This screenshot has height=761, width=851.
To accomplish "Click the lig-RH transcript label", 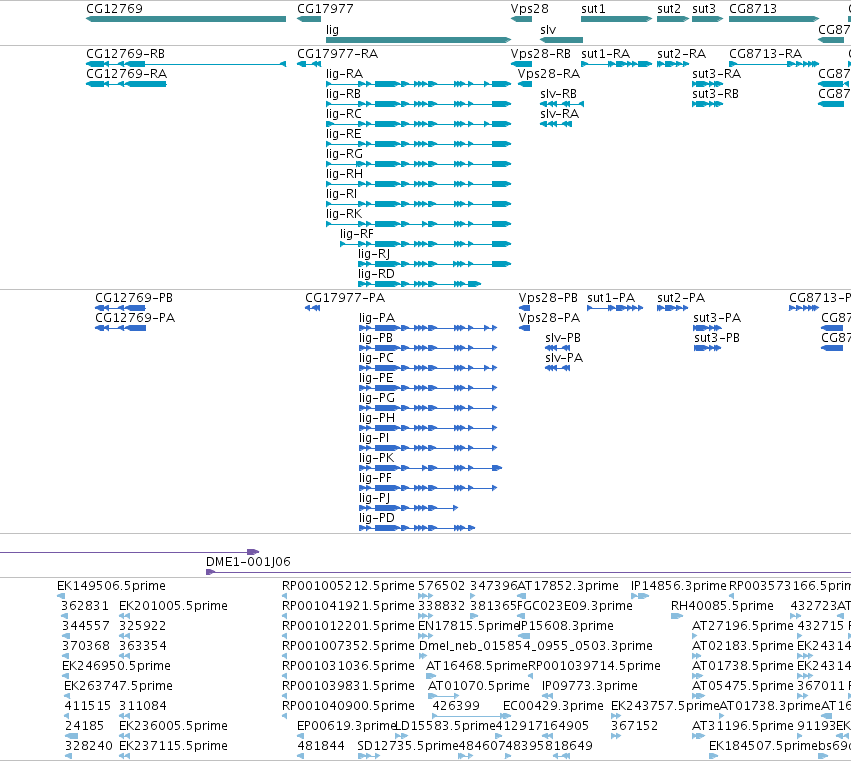I will tap(345, 174).
